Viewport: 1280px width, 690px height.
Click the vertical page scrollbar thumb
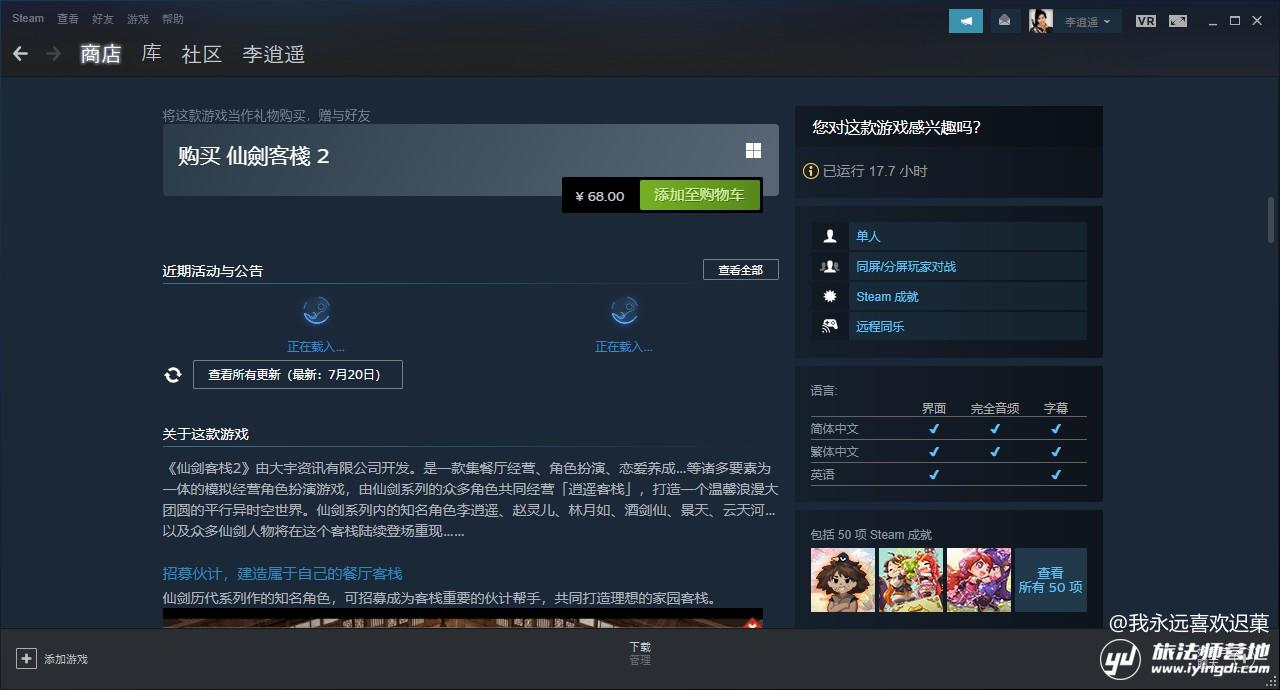pos(1271,220)
